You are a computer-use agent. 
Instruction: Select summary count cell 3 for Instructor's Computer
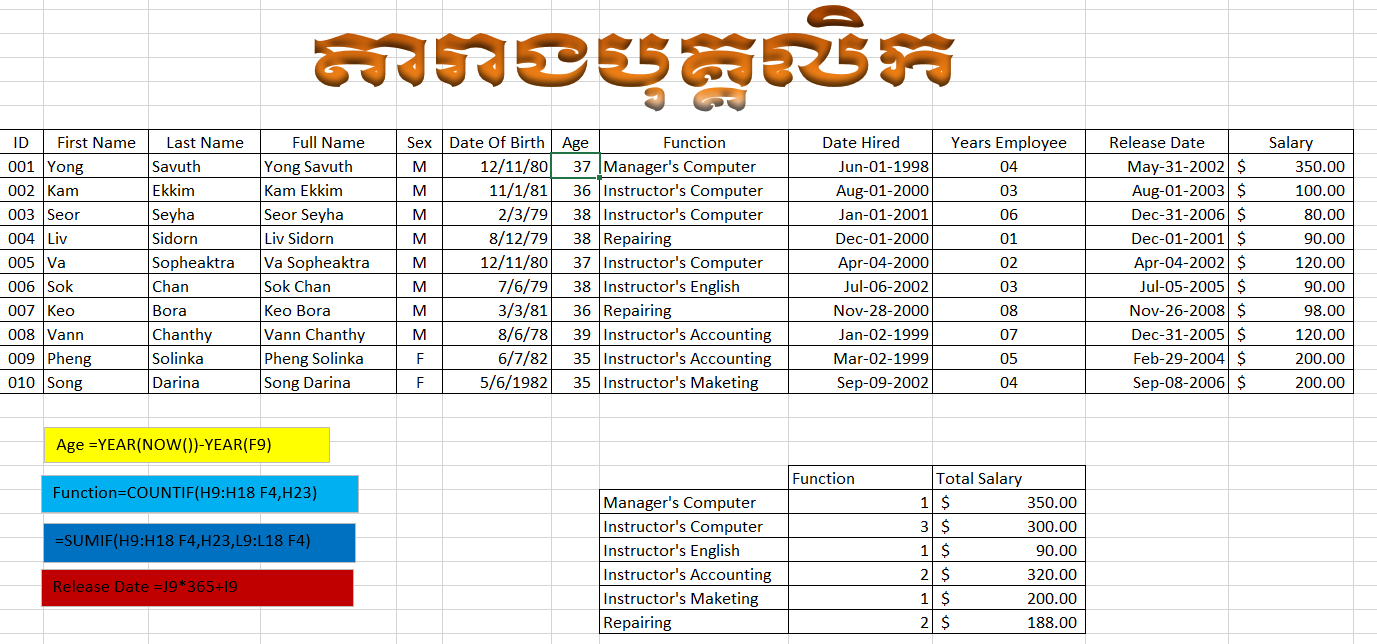coord(861,526)
